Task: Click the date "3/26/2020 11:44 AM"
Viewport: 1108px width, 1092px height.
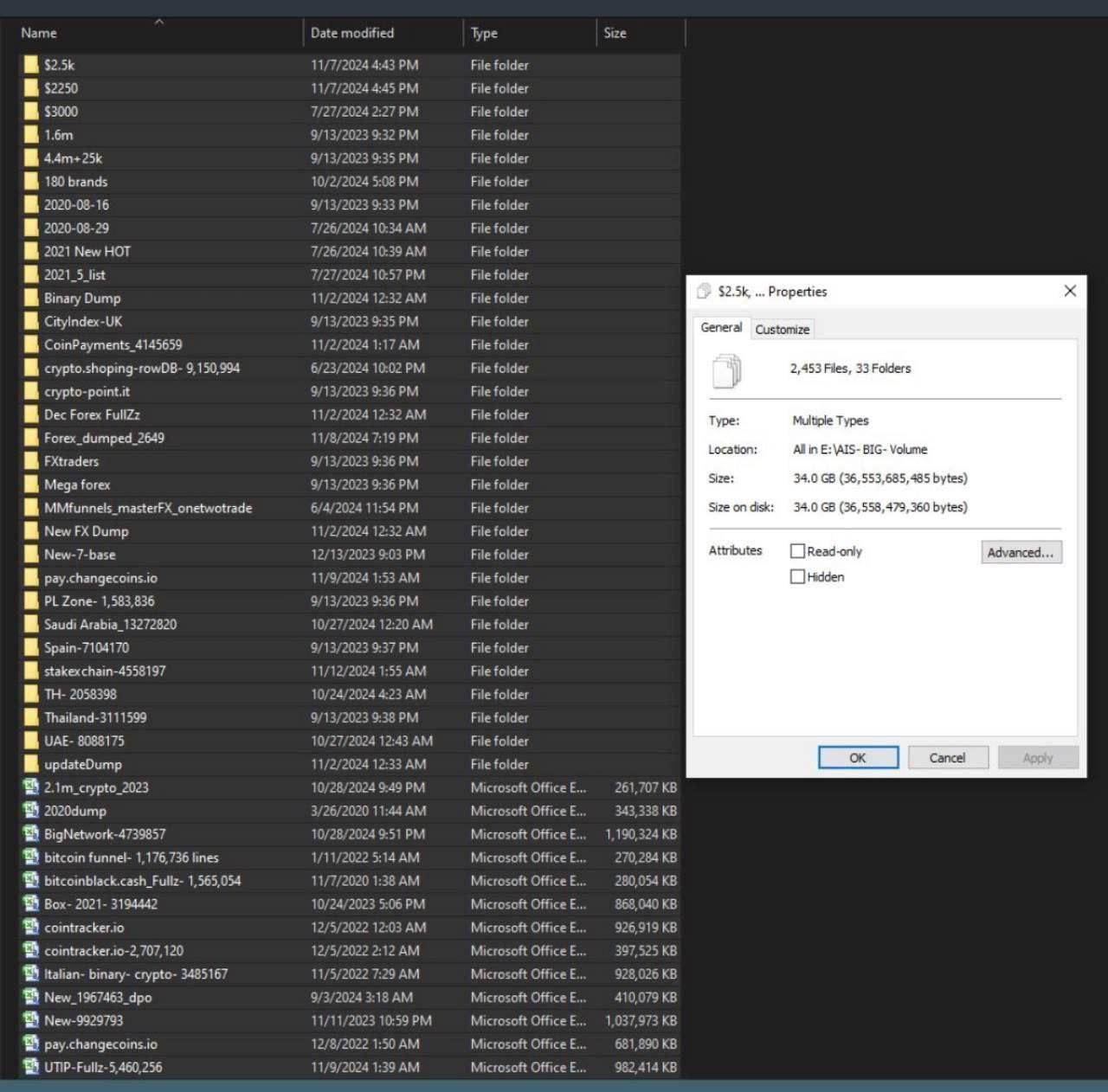Action: (369, 811)
